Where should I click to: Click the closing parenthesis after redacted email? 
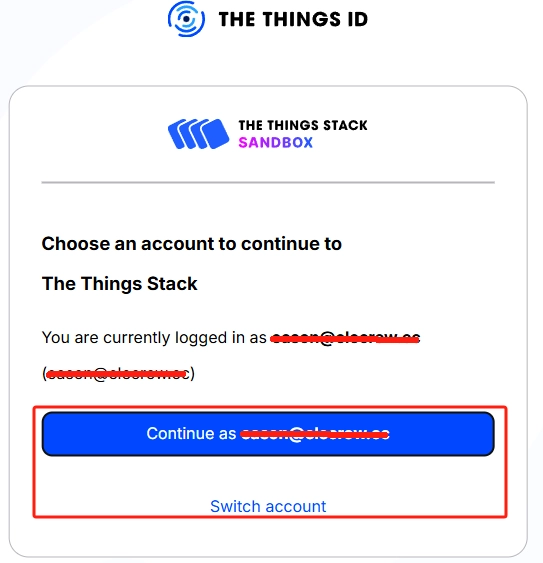(192, 374)
